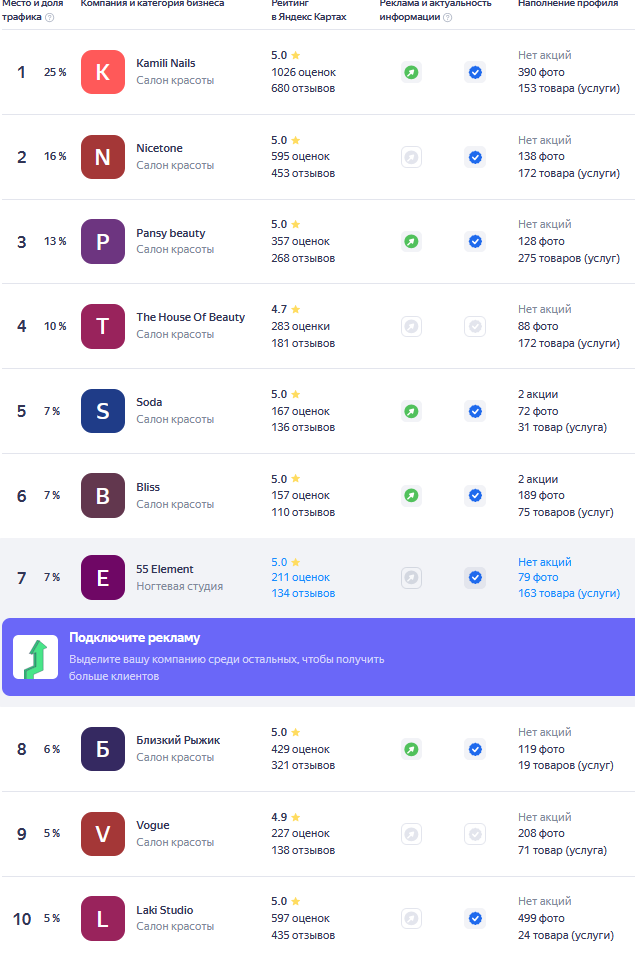Screen dimensions: 635x960
Task: Click the help icon next to traffic share header
Action: [x=50, y=17]
